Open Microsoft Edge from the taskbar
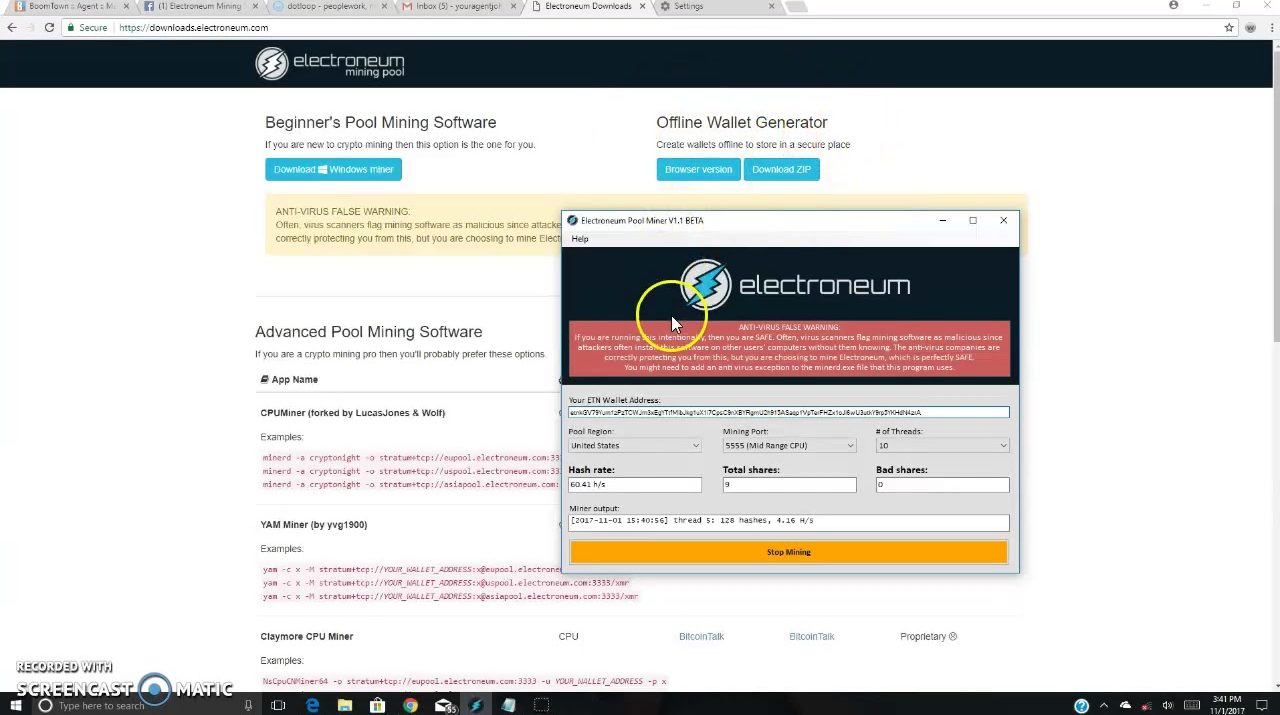Image resolution: width=1280 pixels, height=715 pixels. pyautogui.click(x=312, y=706)
